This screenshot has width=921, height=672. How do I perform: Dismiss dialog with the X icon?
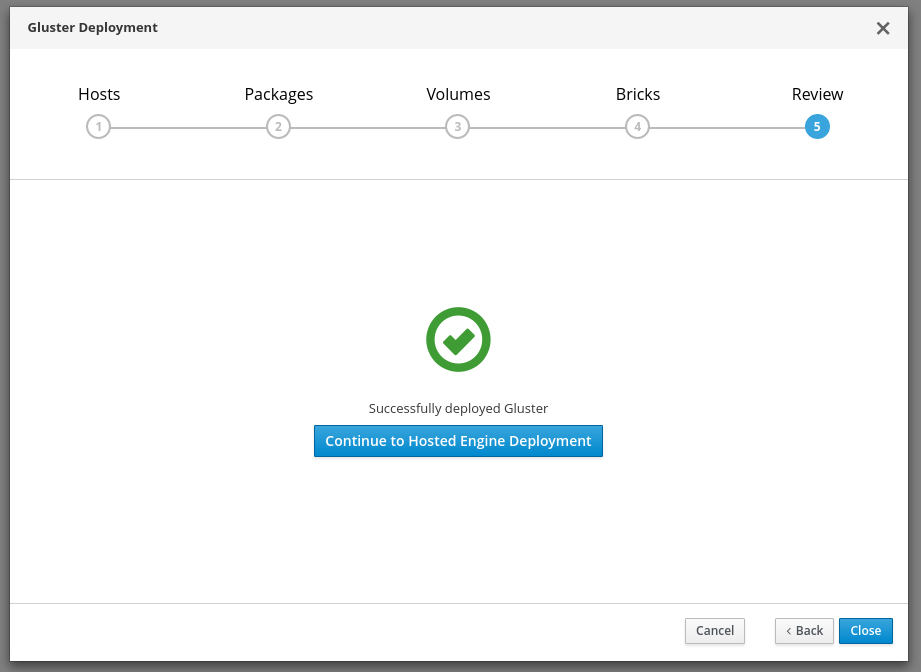883,28
